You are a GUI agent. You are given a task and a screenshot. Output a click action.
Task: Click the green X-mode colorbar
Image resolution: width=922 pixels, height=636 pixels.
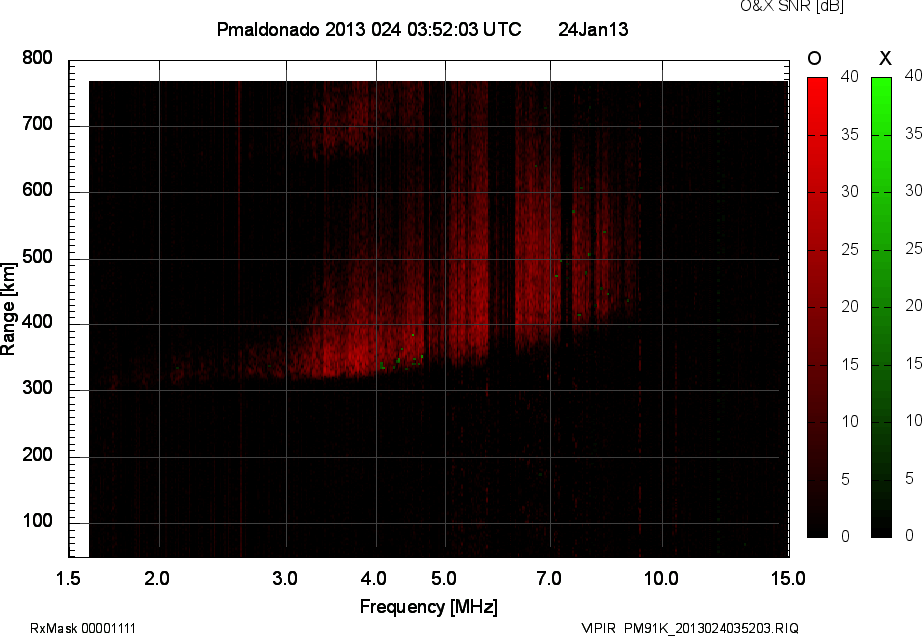881,307
